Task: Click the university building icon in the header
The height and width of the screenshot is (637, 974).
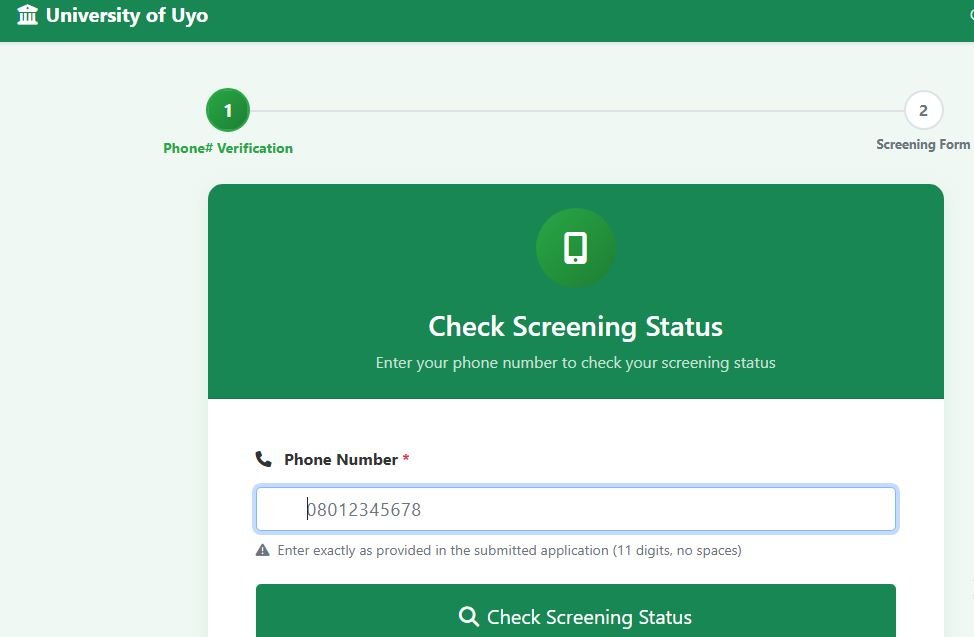Action: click(x=28, y=15)
